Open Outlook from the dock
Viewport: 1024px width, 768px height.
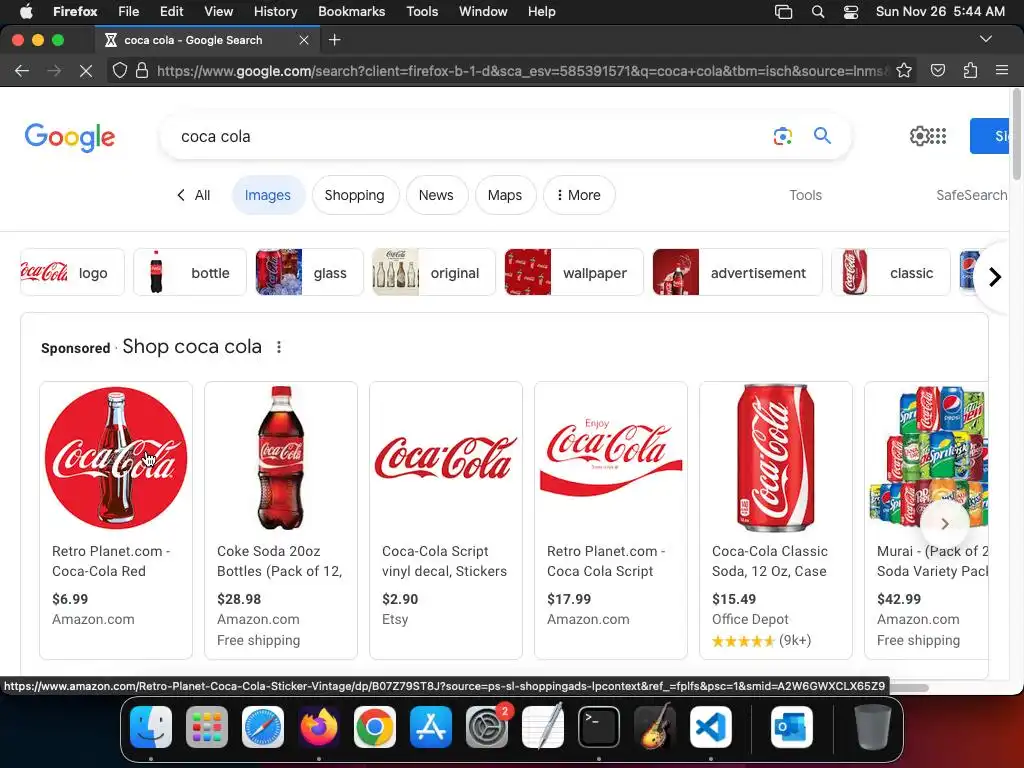click(792, 727)
